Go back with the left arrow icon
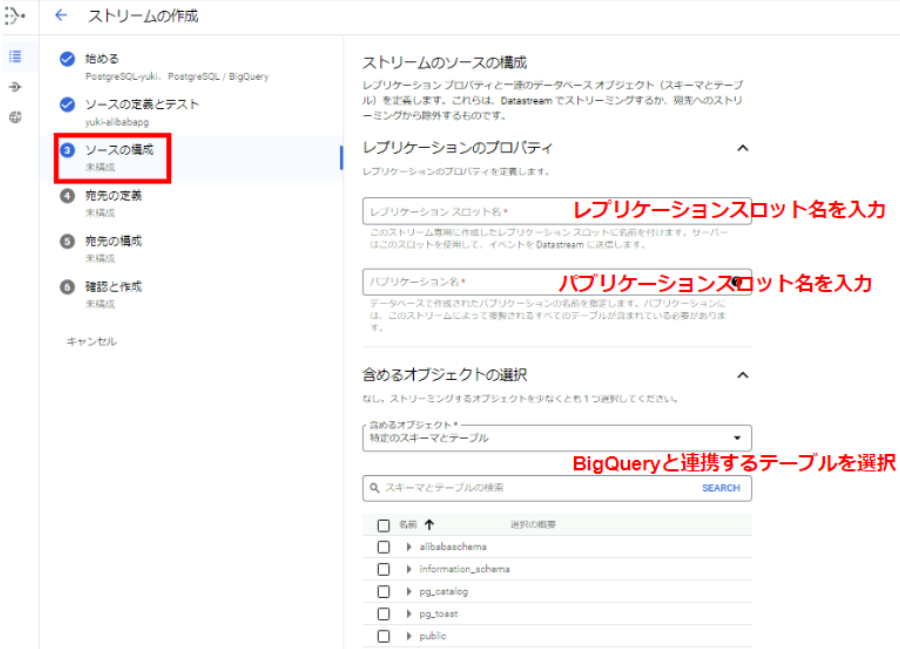 [x=61, y=15]
